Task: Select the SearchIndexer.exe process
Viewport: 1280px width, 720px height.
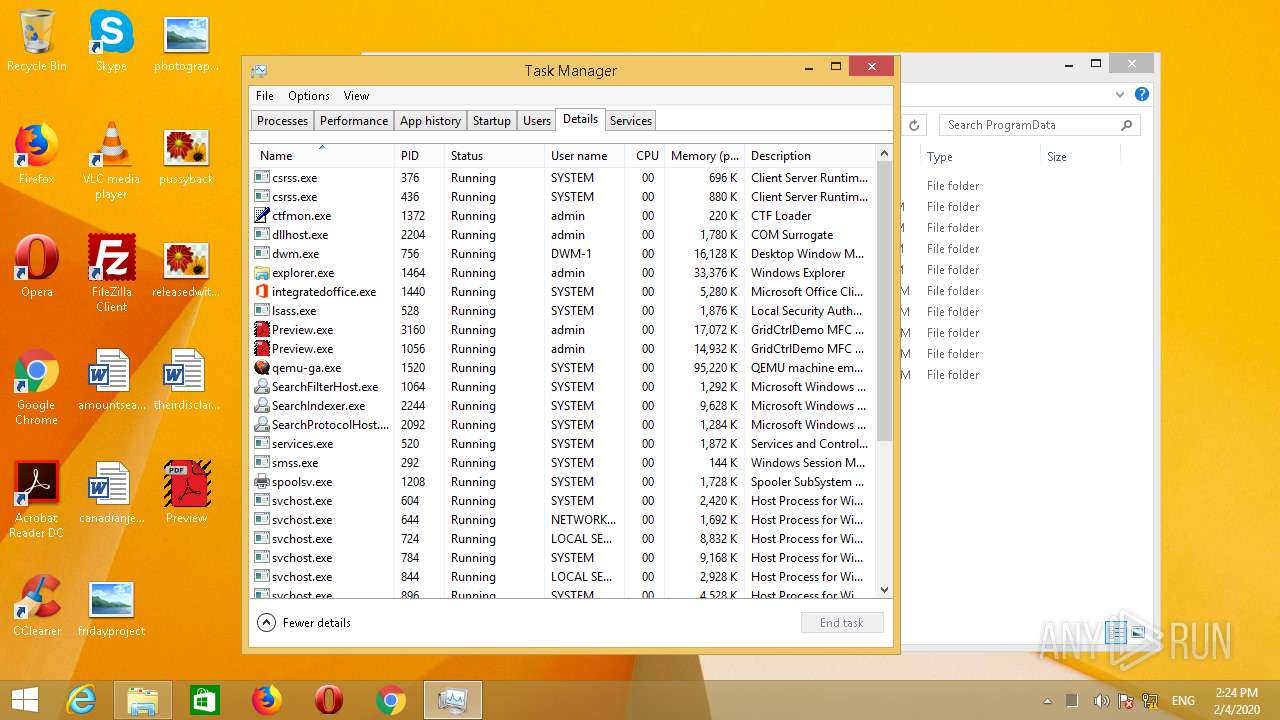Action: click(563, 406)
